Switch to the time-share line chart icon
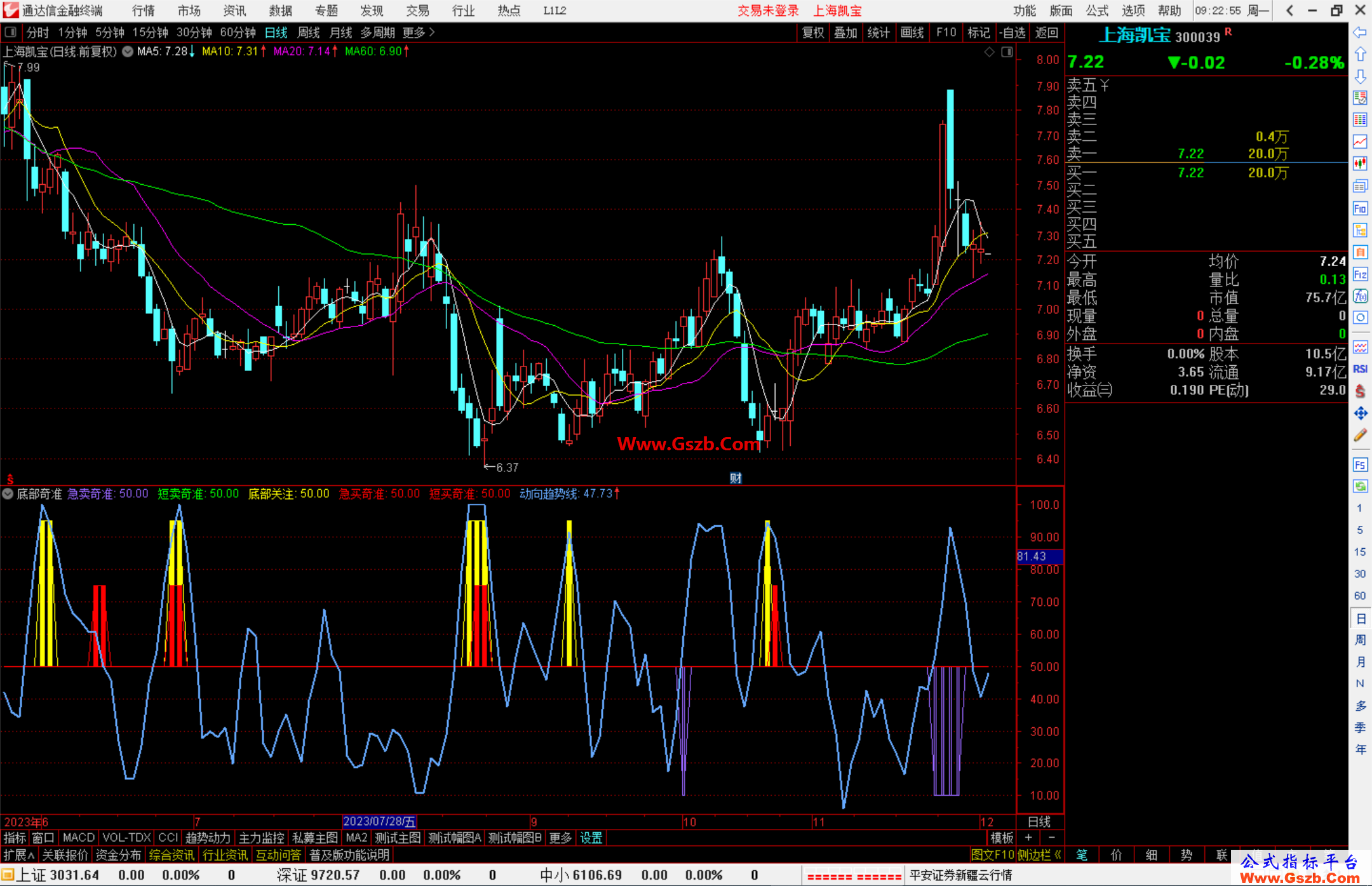The width and height of the screenshot is (1372, 886). 1360,142
